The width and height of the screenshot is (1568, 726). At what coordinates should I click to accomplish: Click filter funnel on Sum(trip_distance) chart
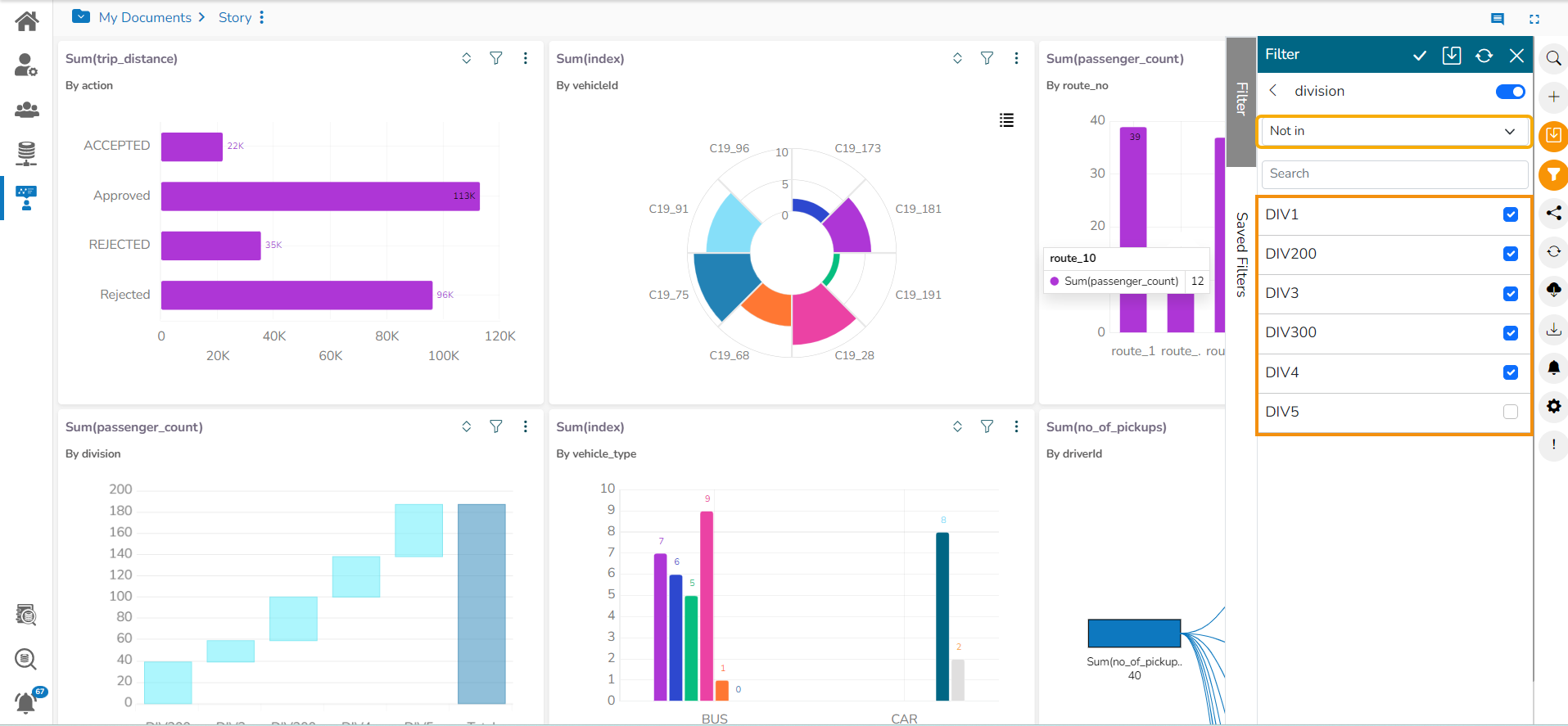pyautogui.click(x=496, y=58)
